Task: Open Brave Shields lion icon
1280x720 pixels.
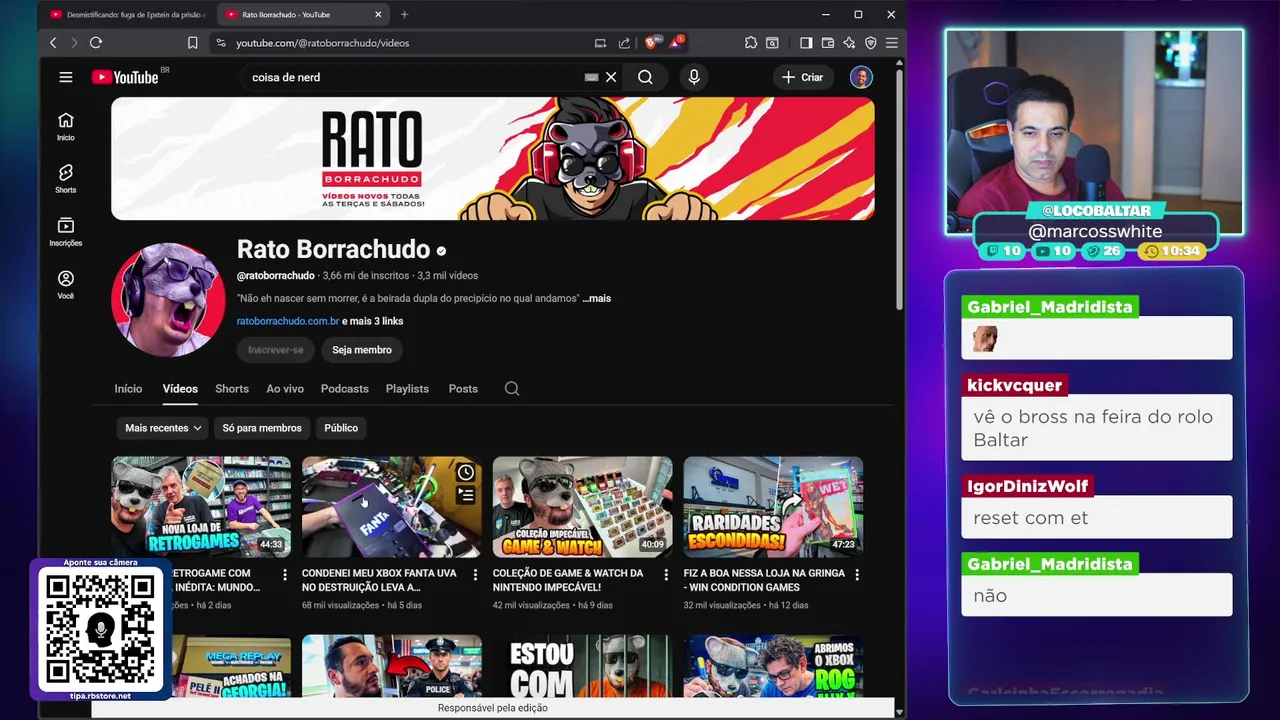Action: click(x=651, y=42)
